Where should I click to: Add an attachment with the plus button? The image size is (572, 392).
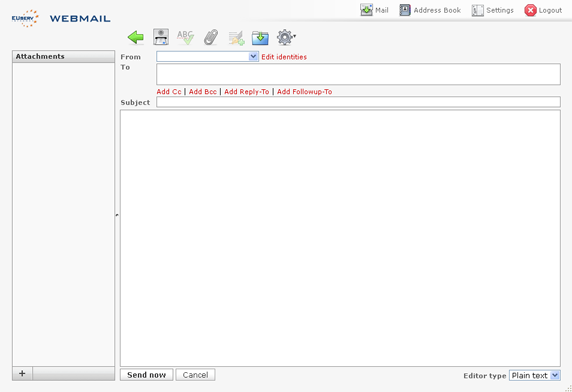22,373
